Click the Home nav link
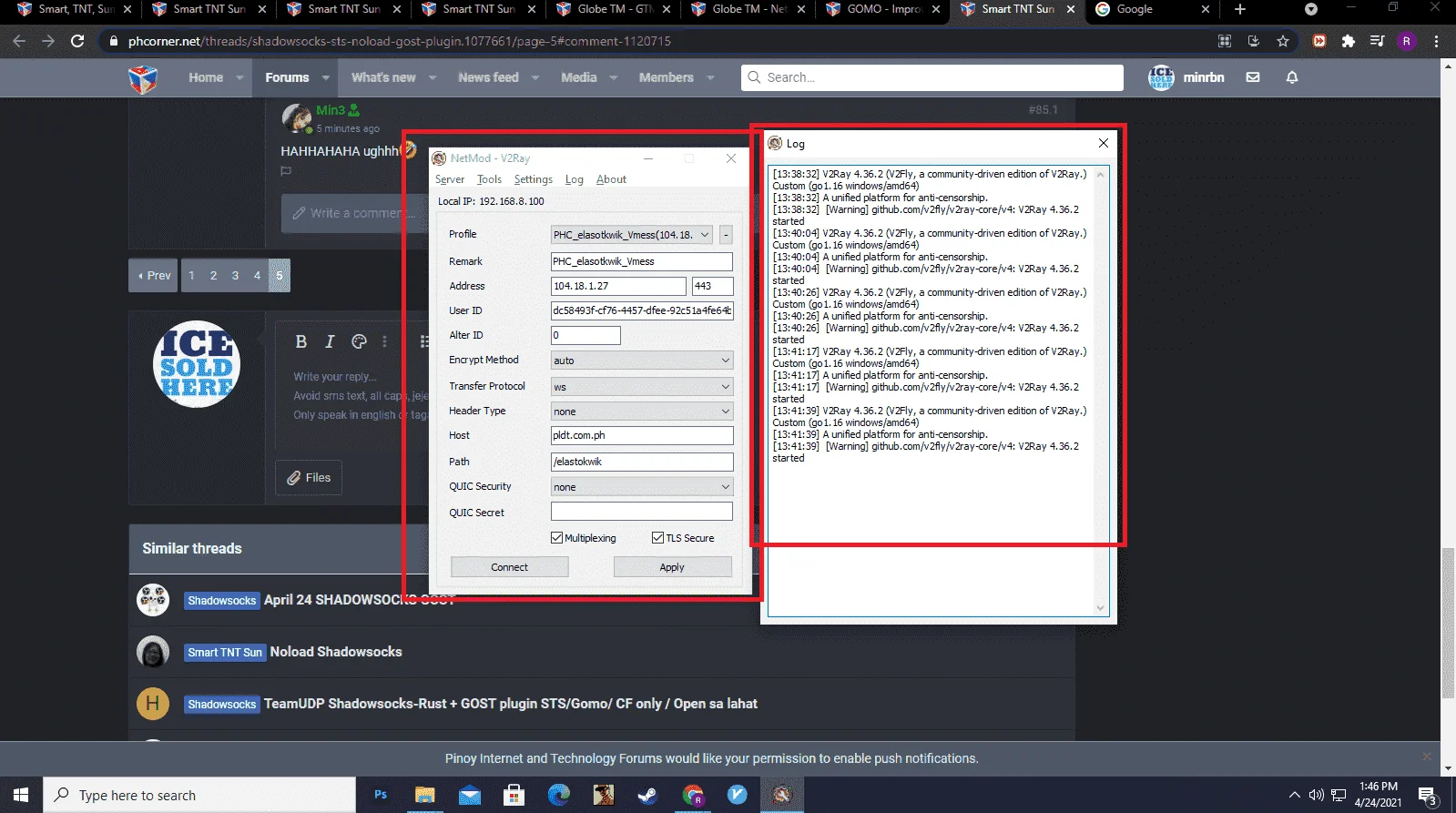Screen dimensions: 1456x813 click(206, 77)
